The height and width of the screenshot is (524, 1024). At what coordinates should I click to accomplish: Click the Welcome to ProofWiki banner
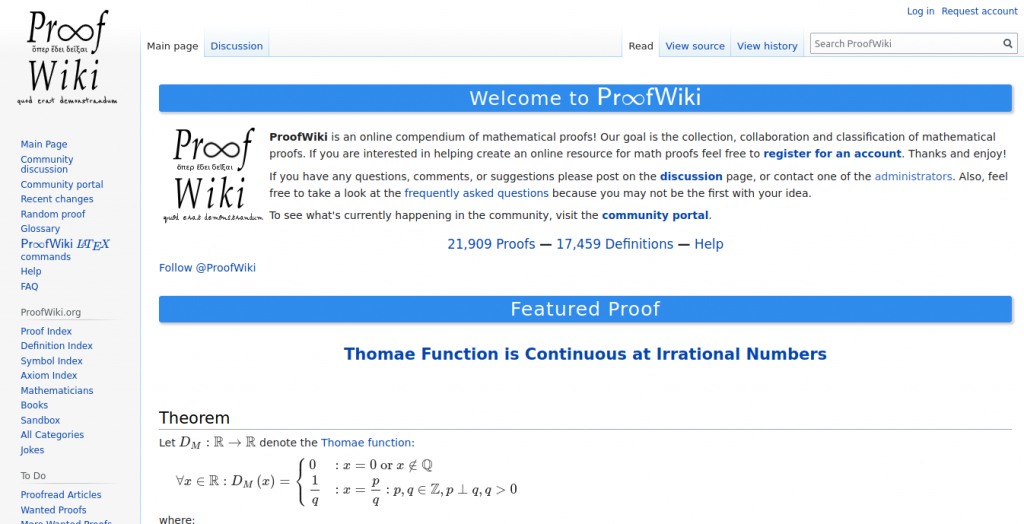click(585, 98)
